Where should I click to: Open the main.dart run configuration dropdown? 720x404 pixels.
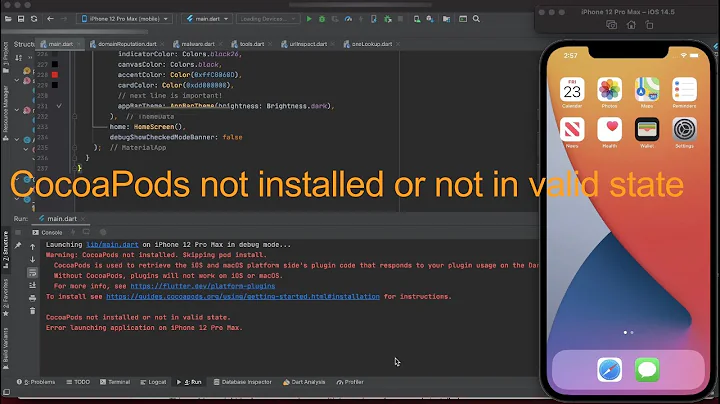pyautogui.click(x=207, y=19)
